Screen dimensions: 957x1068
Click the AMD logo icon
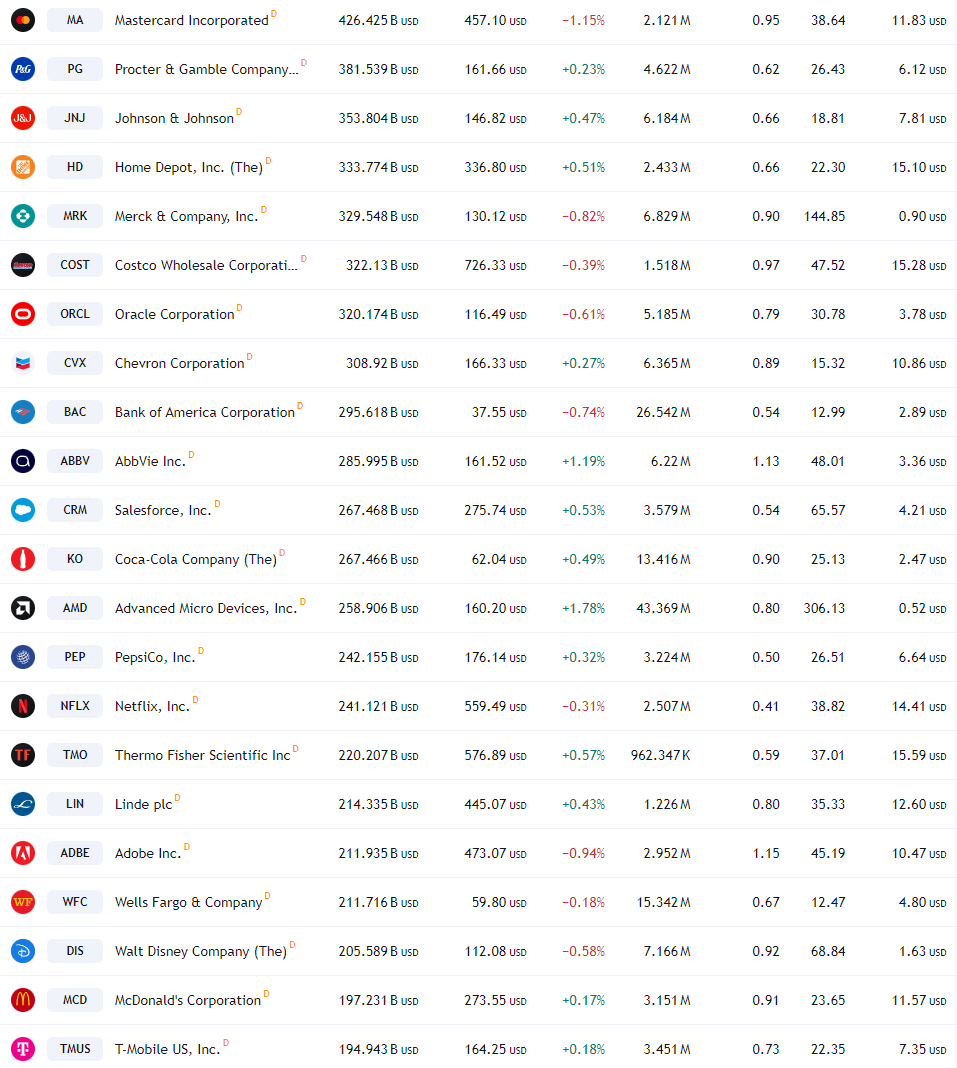23,608
